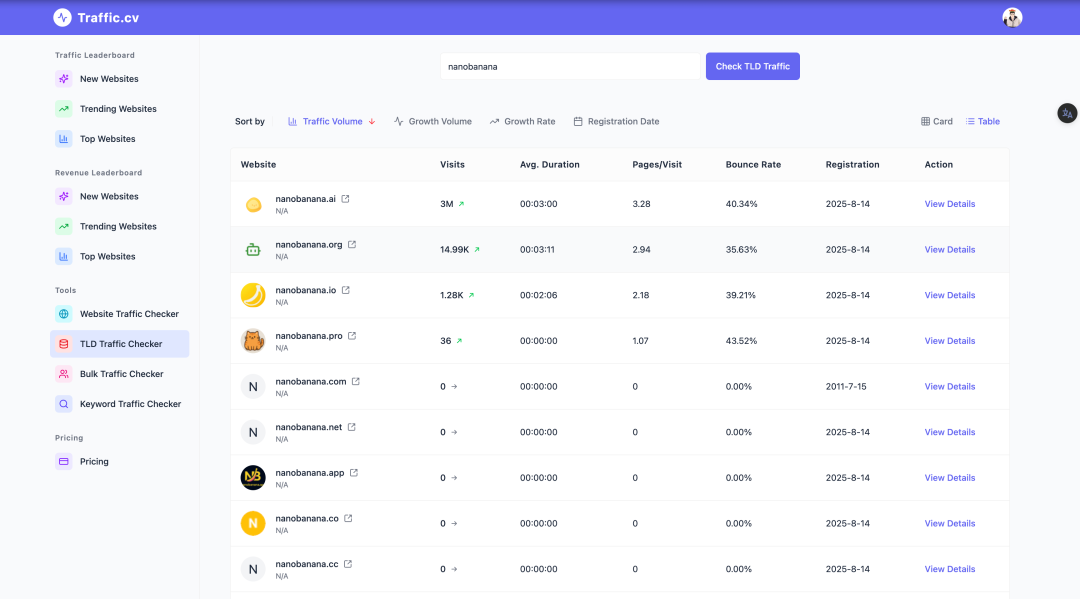View Details for nanobanana.org
Screen dimensions: 1080x599
click(949, 249)
